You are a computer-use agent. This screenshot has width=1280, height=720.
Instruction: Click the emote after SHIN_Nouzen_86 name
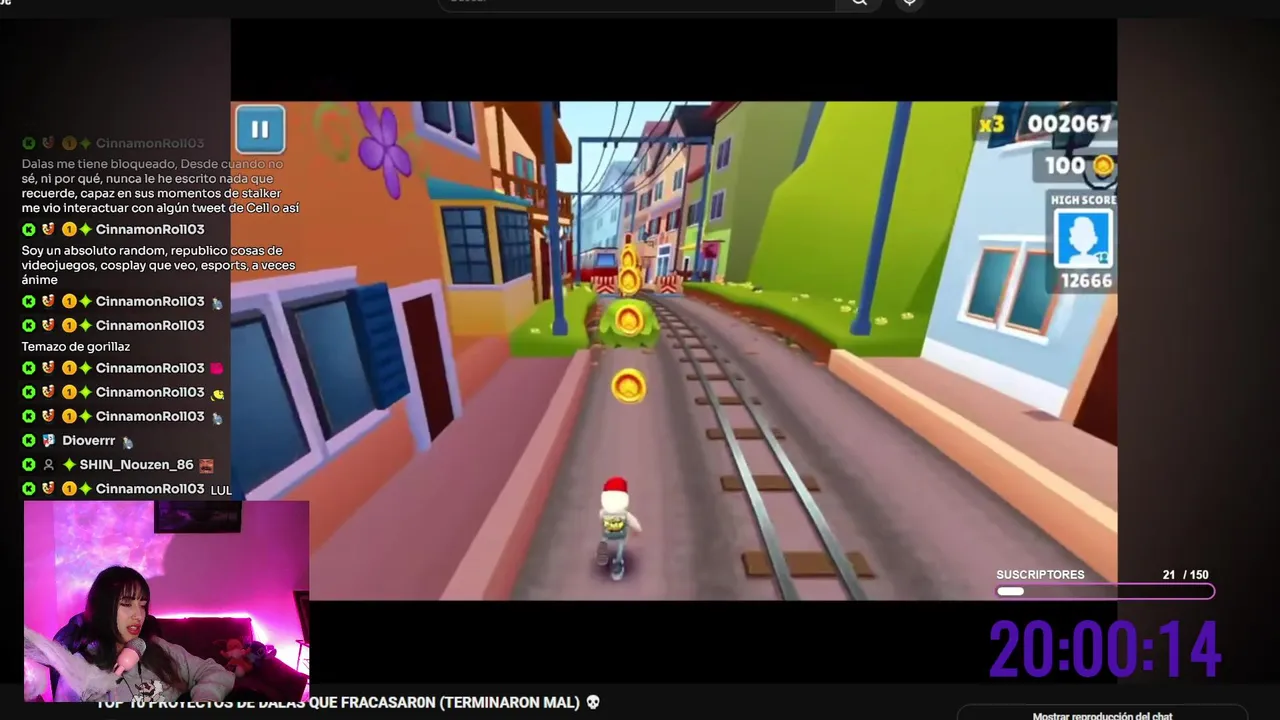point(206,465)
